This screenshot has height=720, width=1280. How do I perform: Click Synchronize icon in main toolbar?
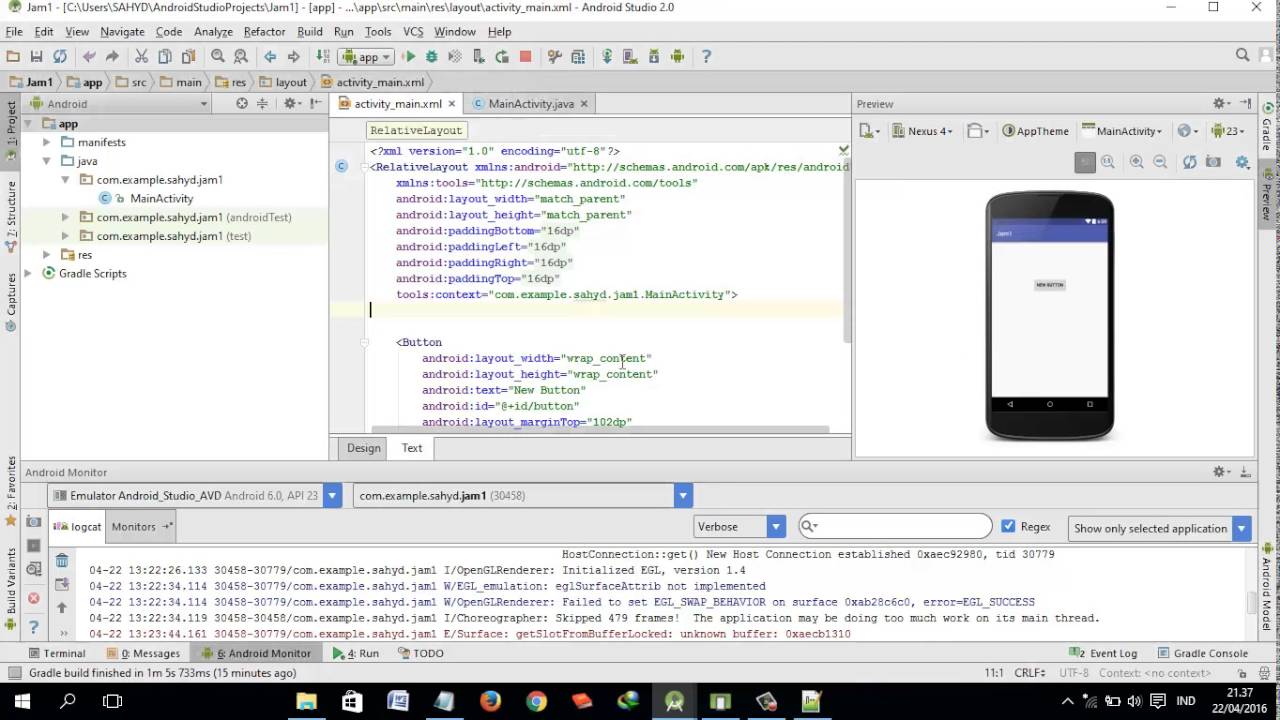coord(60,57)
